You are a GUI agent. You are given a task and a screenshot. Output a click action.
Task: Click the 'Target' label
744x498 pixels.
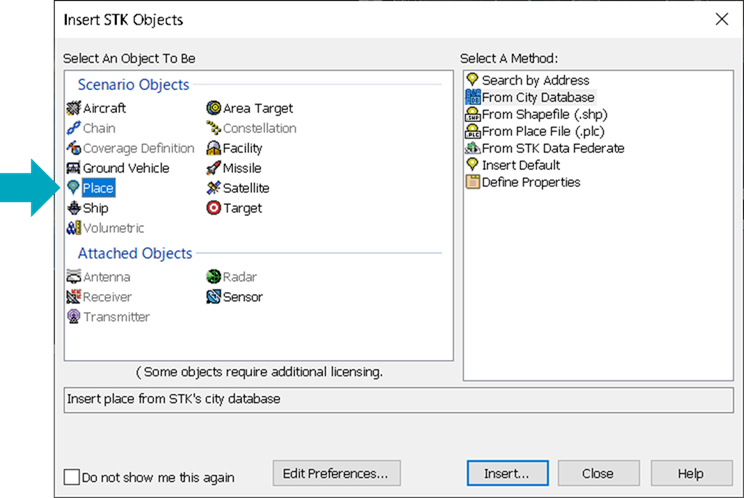tap(242, 208)
